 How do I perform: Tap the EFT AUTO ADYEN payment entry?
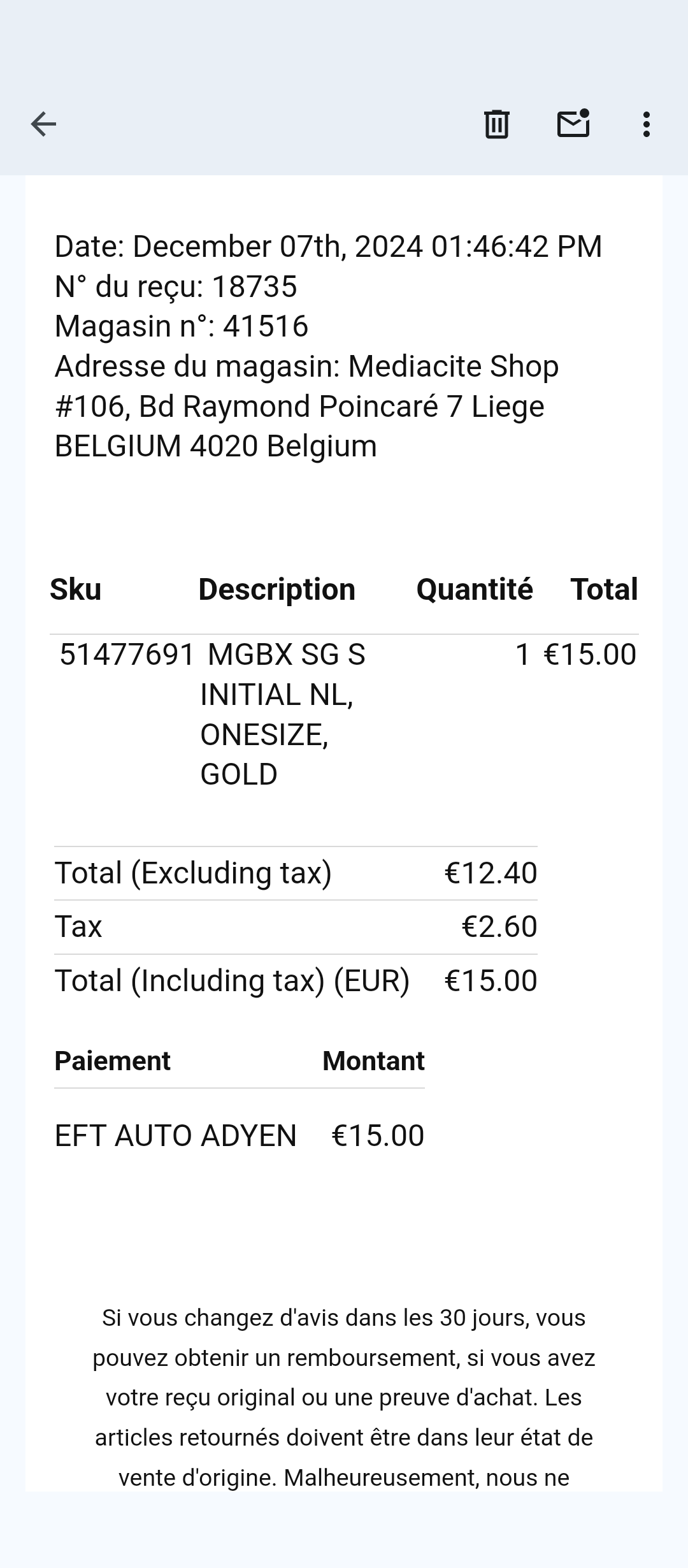pyautogui.click(x=176, y=1136)
